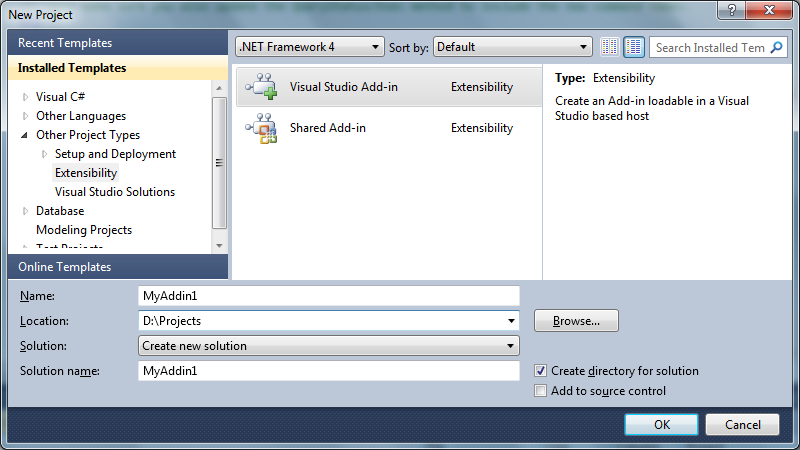
Task: Click the OK button
Action: (x=661, y=424)
